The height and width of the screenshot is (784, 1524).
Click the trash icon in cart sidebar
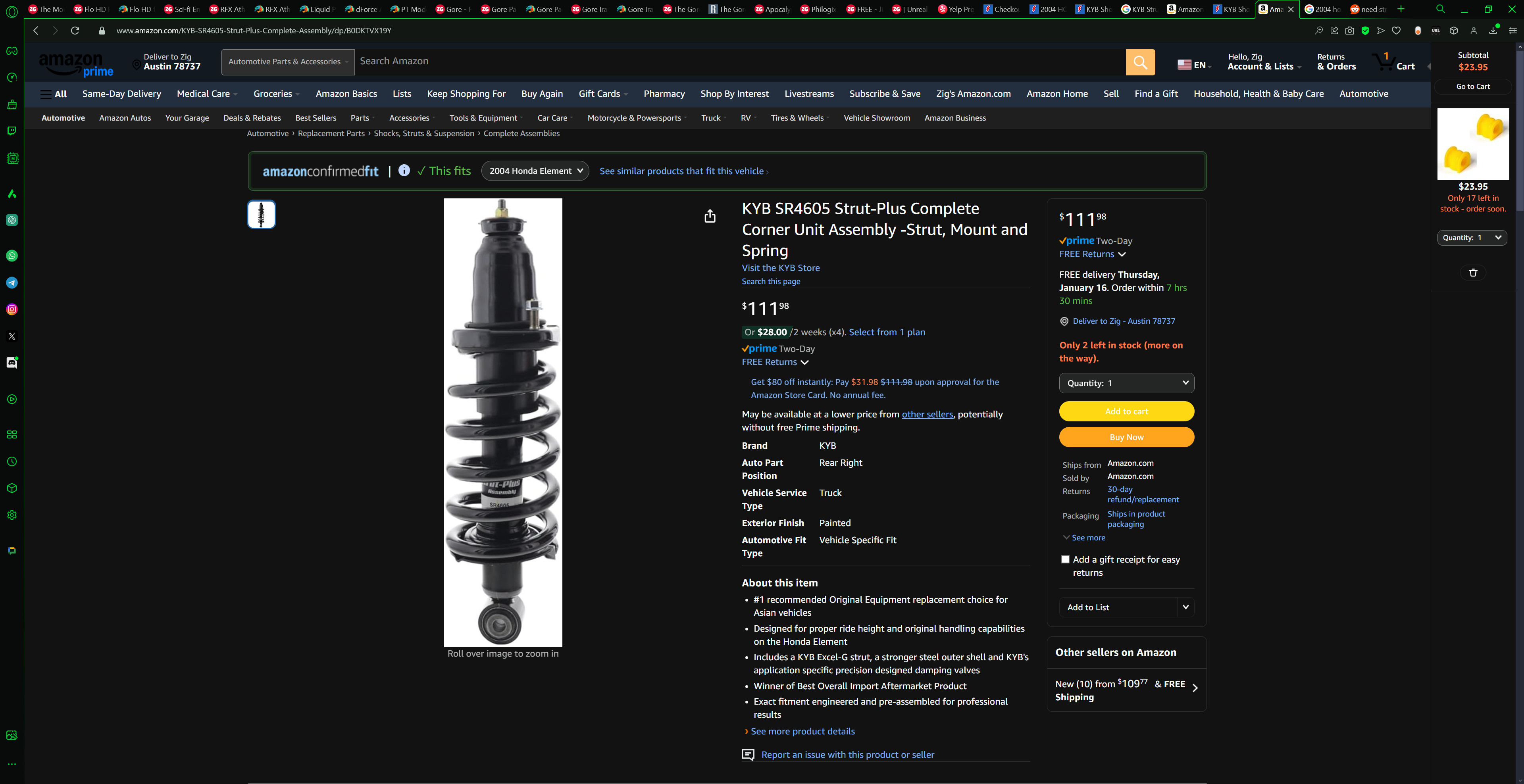tap(1473, 273)
